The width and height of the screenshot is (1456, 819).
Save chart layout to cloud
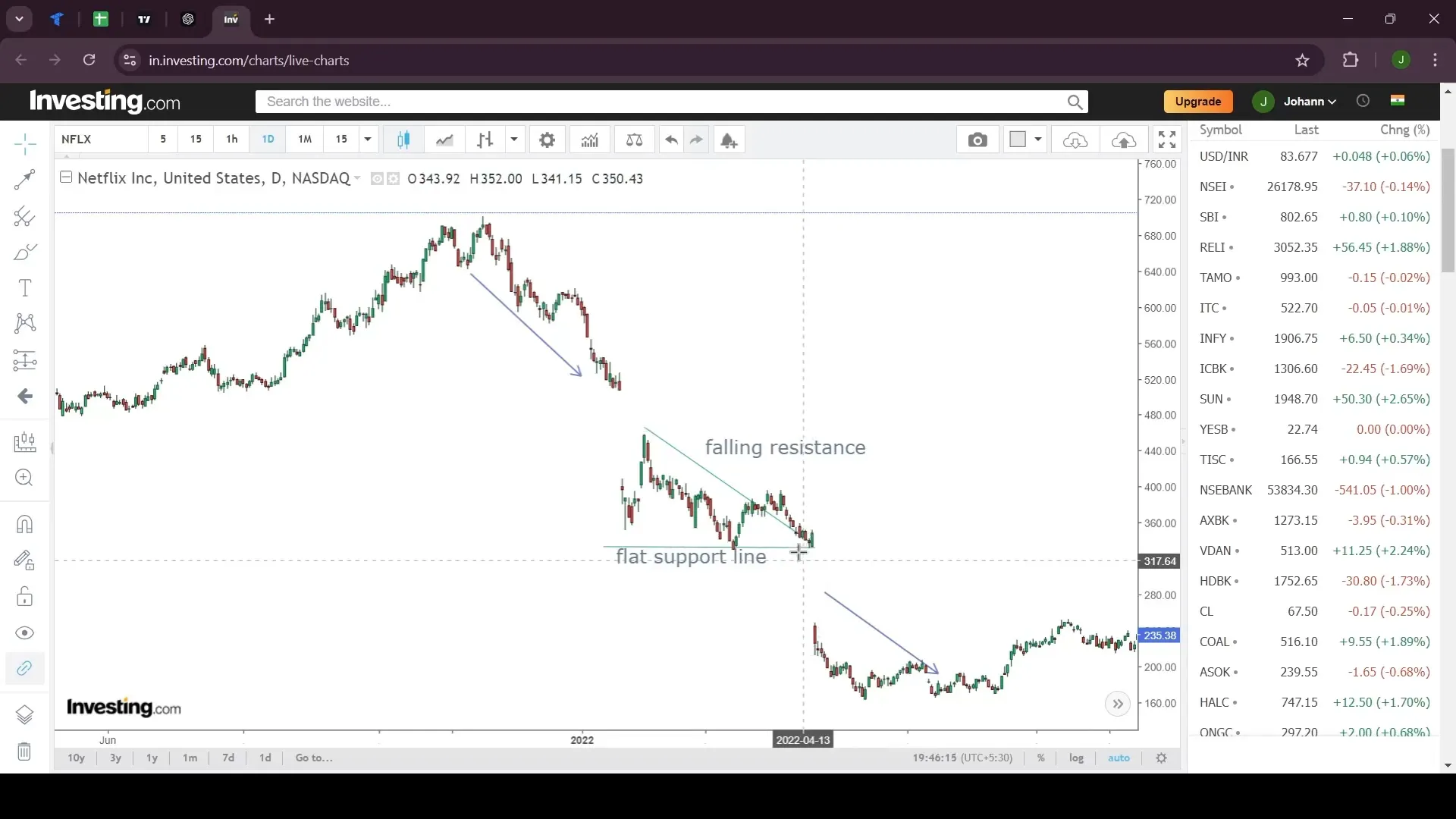[x=1124, y=140]
